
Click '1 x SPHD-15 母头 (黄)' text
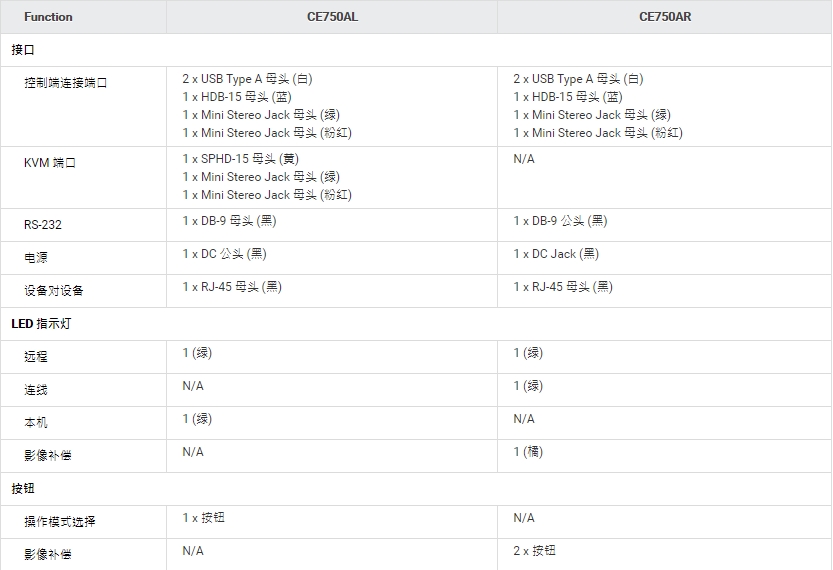click(240, 159)
